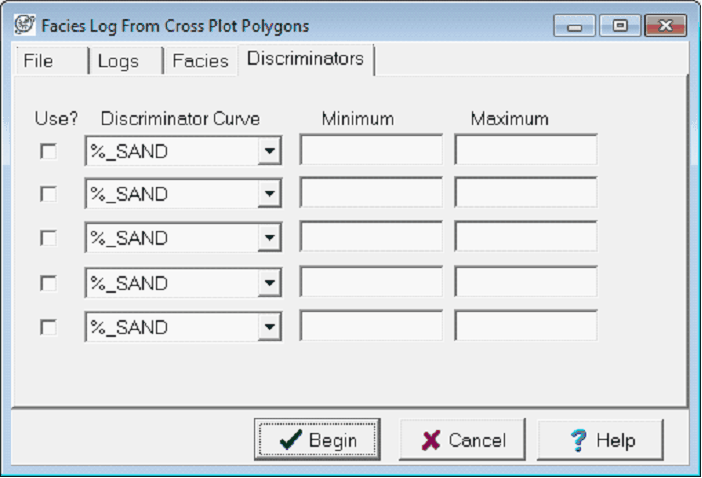
Task: Click the app icon in title bar
Action: click(22, 24)
